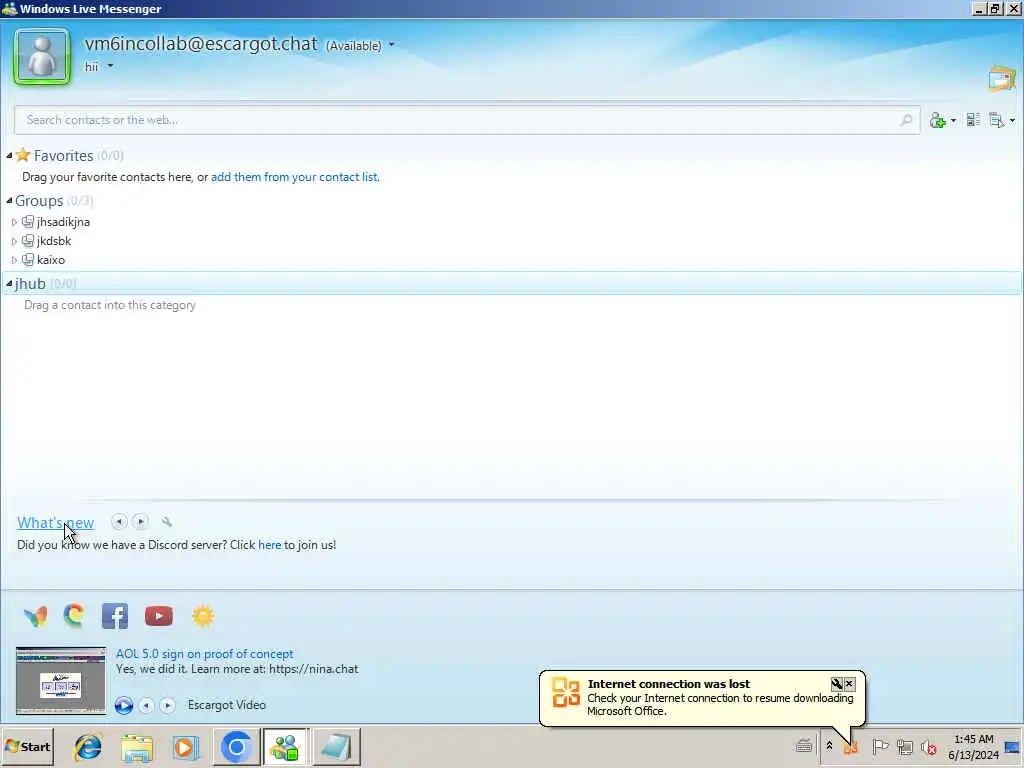Open the Show menu dropdown arrow

[x=1012, y=121]
